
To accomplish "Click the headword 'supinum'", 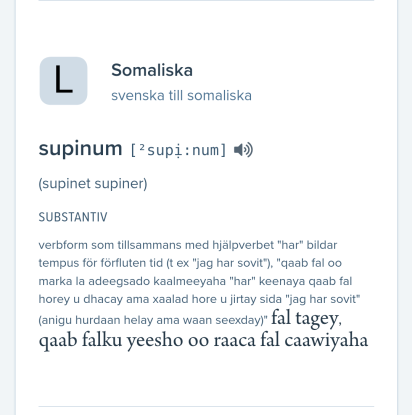I will click(80, 149).
